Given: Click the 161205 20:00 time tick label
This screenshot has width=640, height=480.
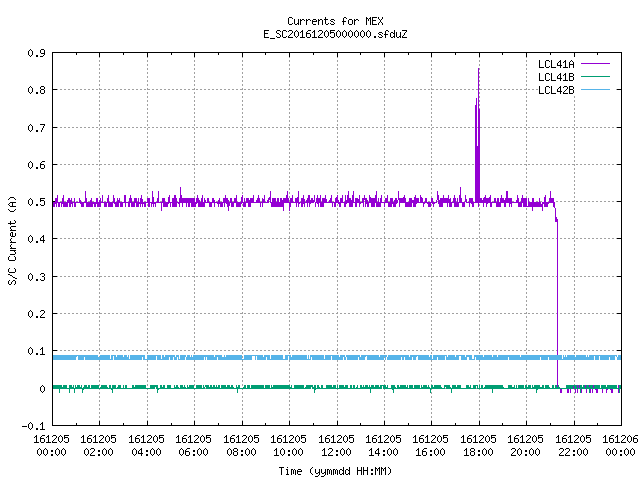Looking at the screenshot, I should tap(526, 446).
